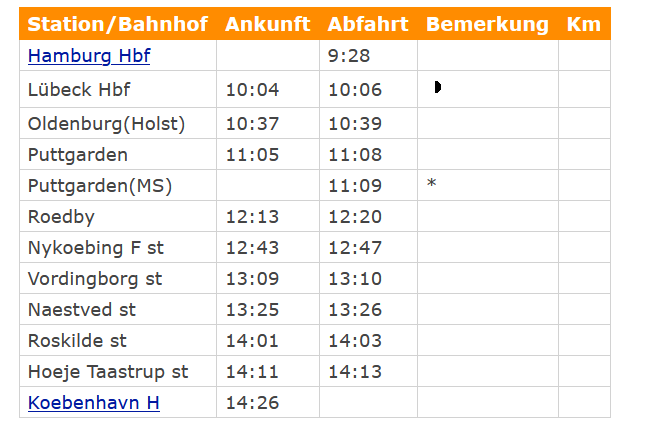
Task: Click the Bemerkung column header
Action: (487, 24)
